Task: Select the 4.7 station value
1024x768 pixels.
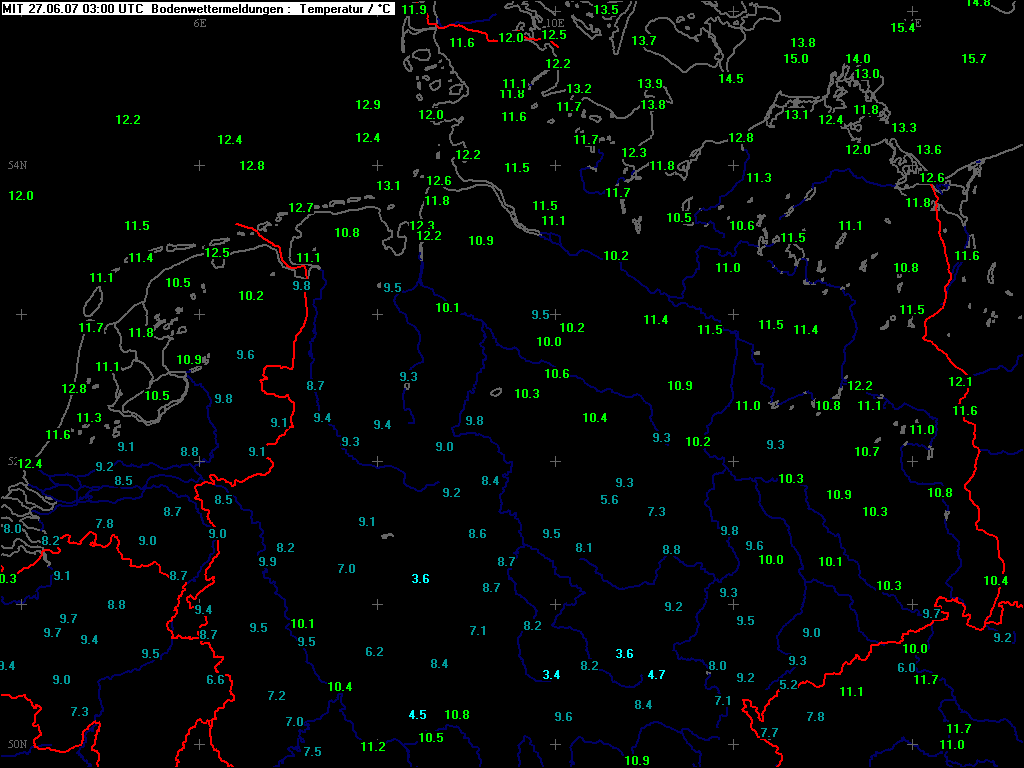Action: 656,675
